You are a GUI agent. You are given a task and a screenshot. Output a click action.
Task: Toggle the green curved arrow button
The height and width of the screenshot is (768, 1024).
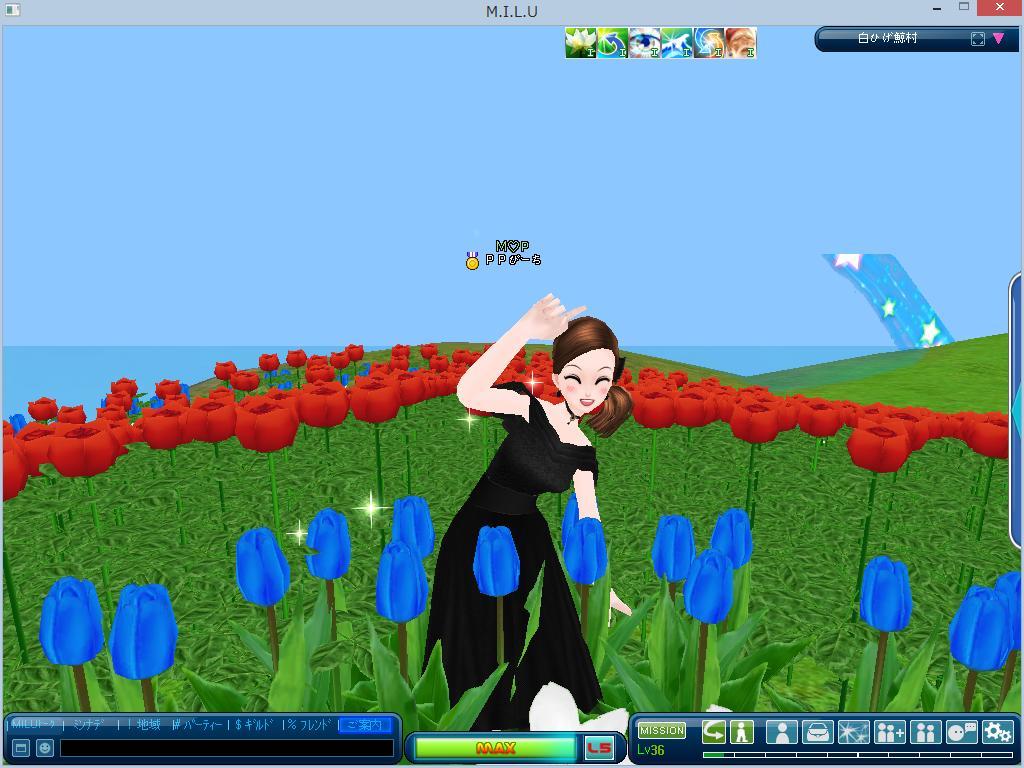coord(713,732)
